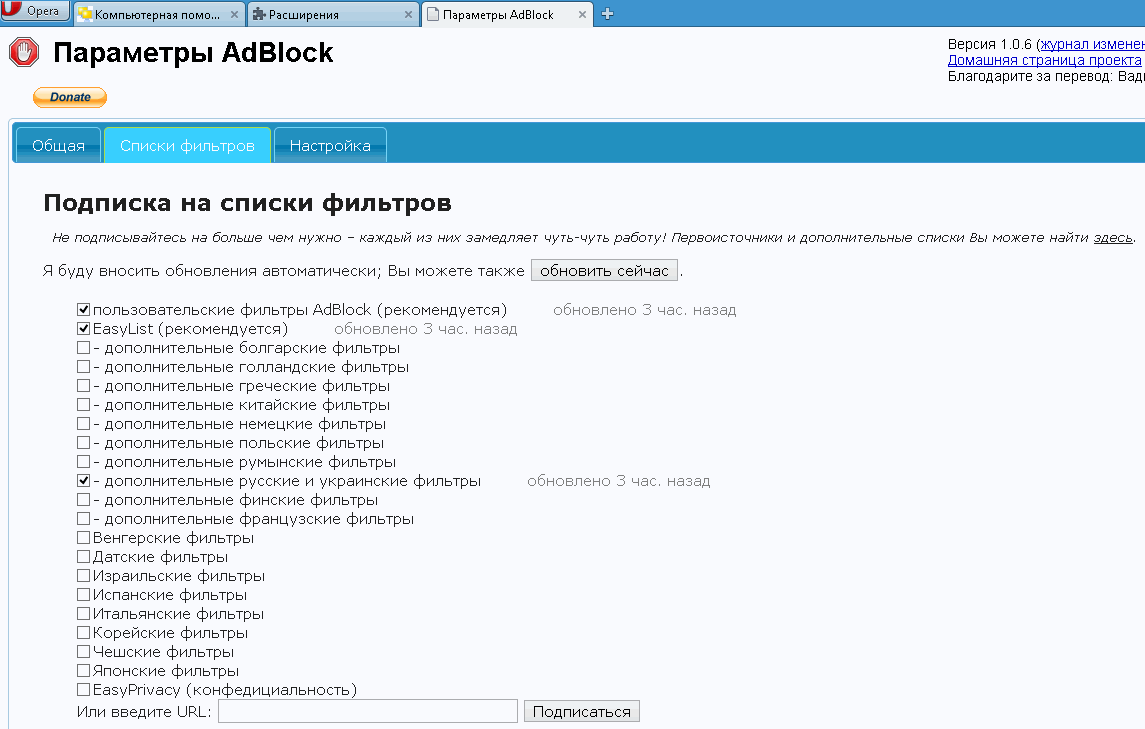Screen dimensions: 1145x729
Task: Open the Opera menu button
Action: click(x=34, y=11)
